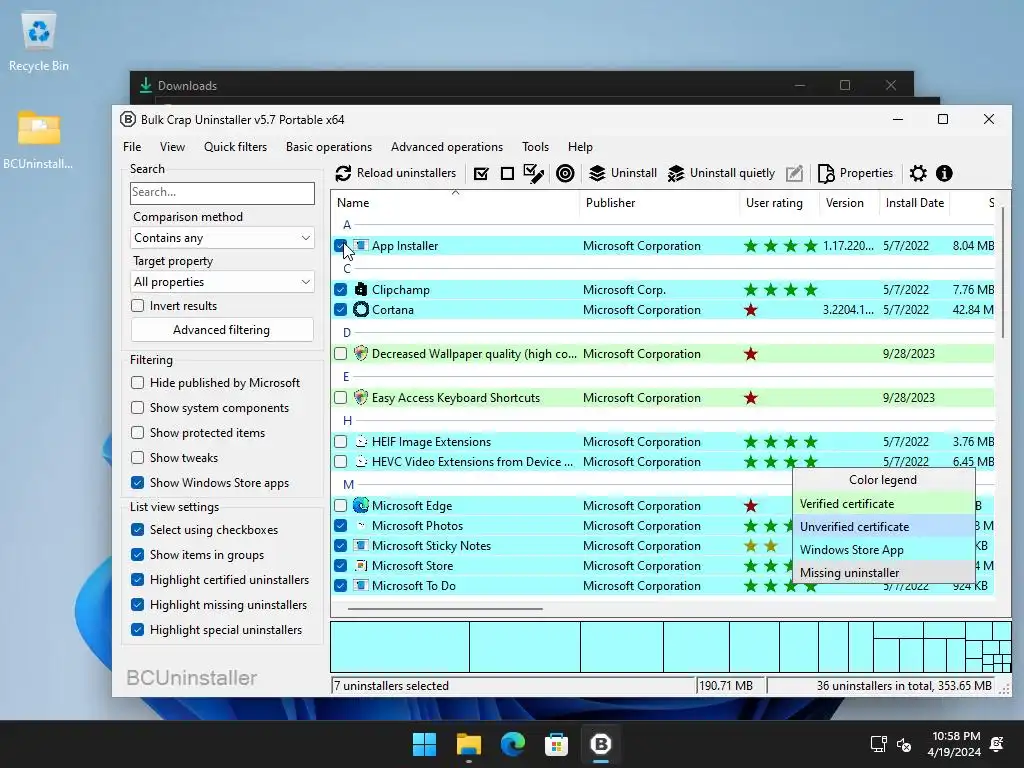
Task: Sort by the Install Date column header
Action: (x=914, y=202)
